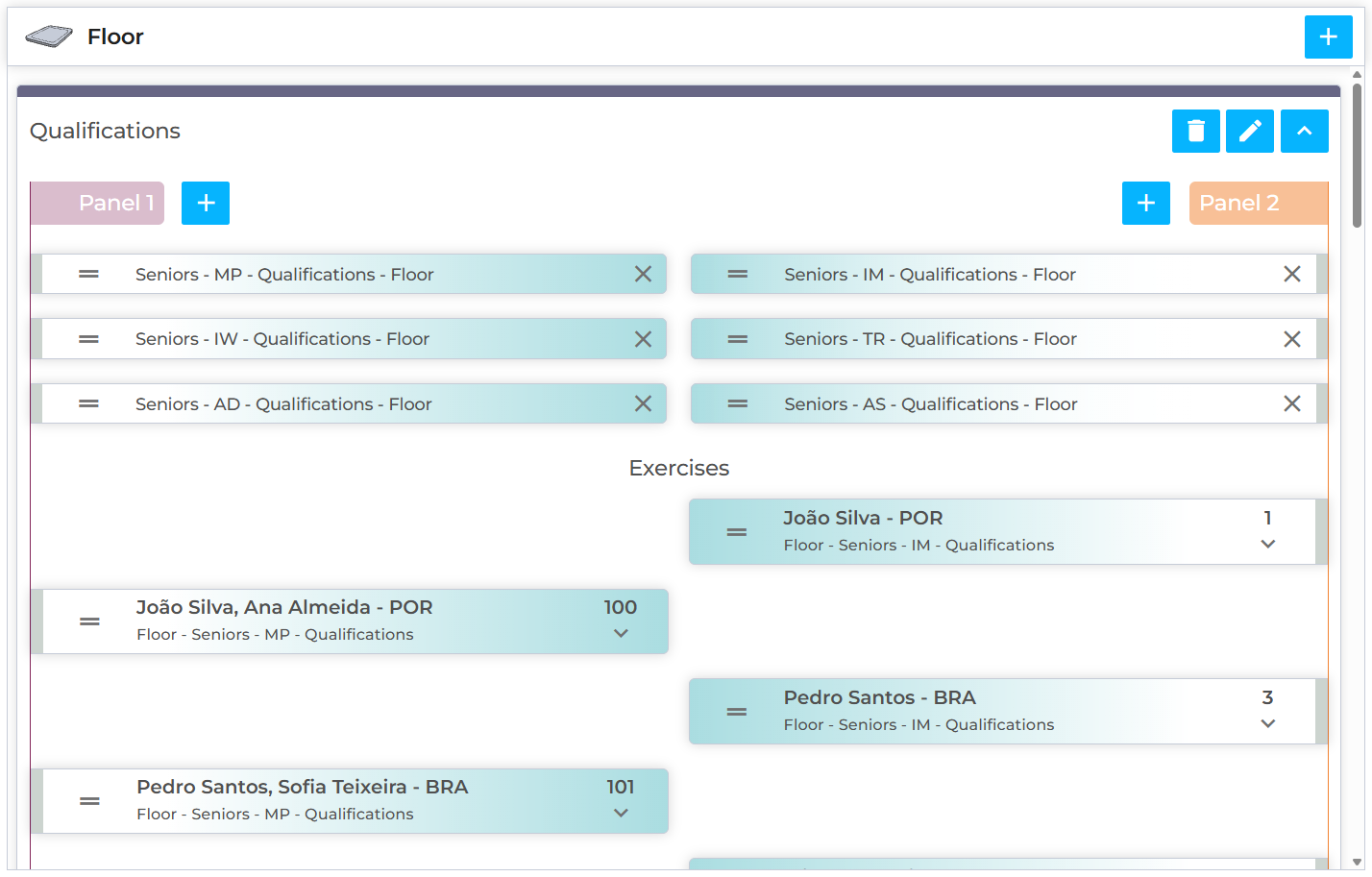Select the Panel 2 label
Screen dimensions: 1372x877
[x=1258, y=203]
